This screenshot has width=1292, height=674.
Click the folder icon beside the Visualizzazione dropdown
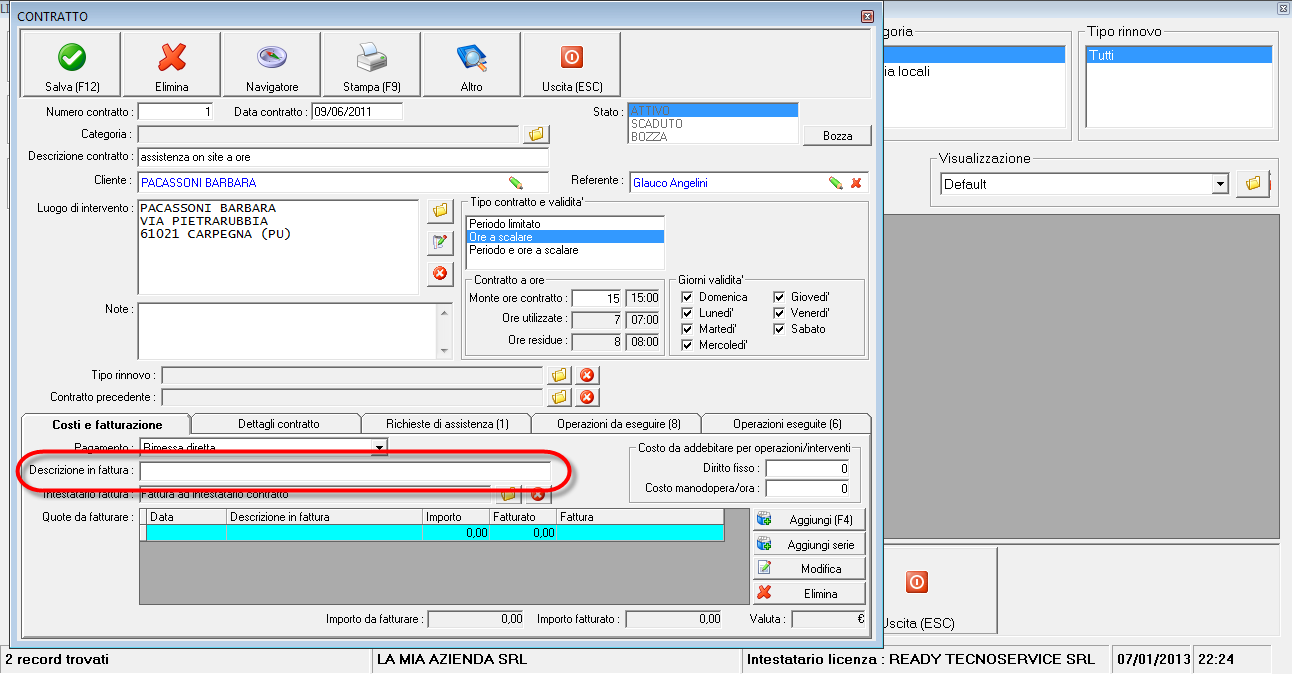pos(1252,184)
